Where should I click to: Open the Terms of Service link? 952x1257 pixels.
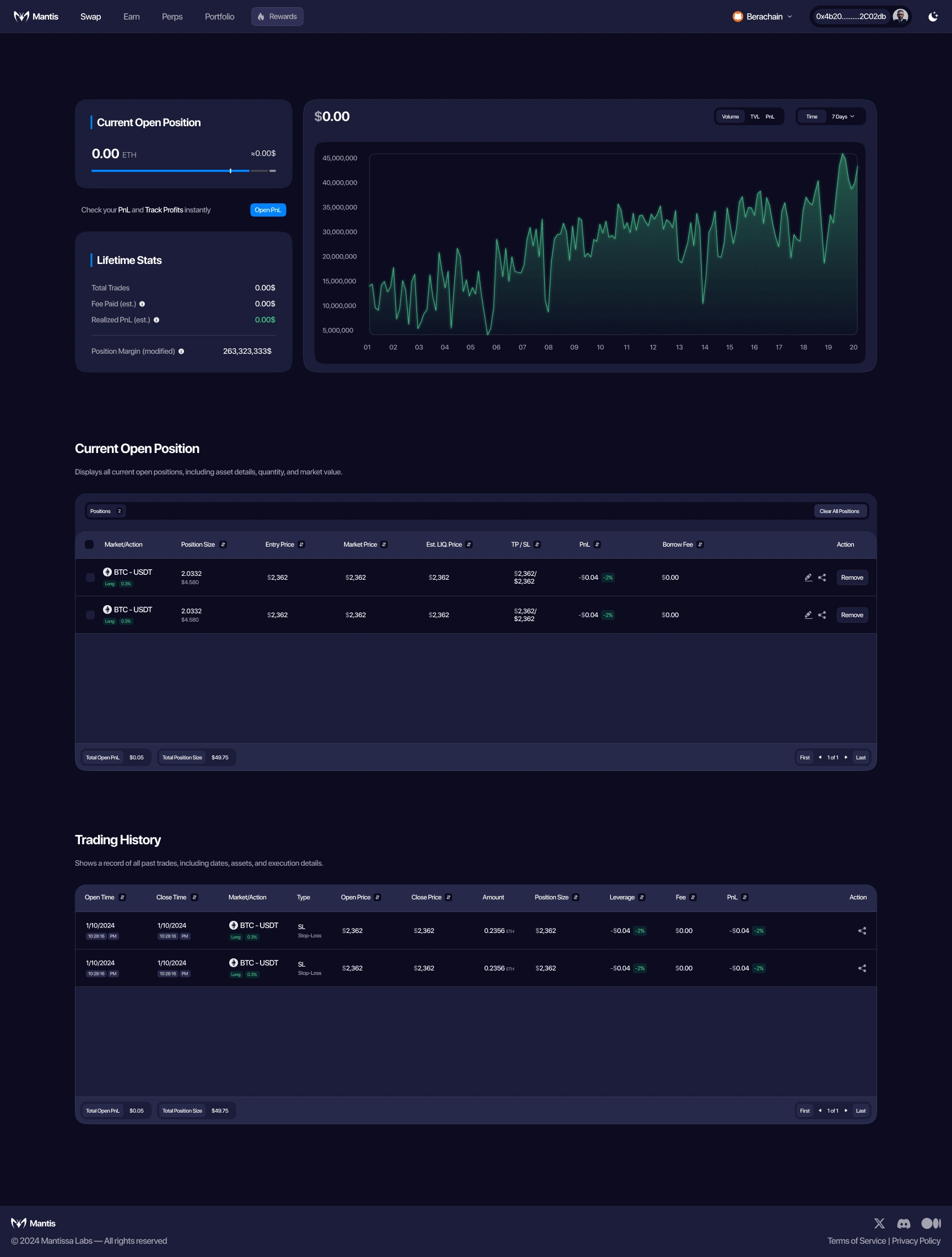coord(856,1241)
